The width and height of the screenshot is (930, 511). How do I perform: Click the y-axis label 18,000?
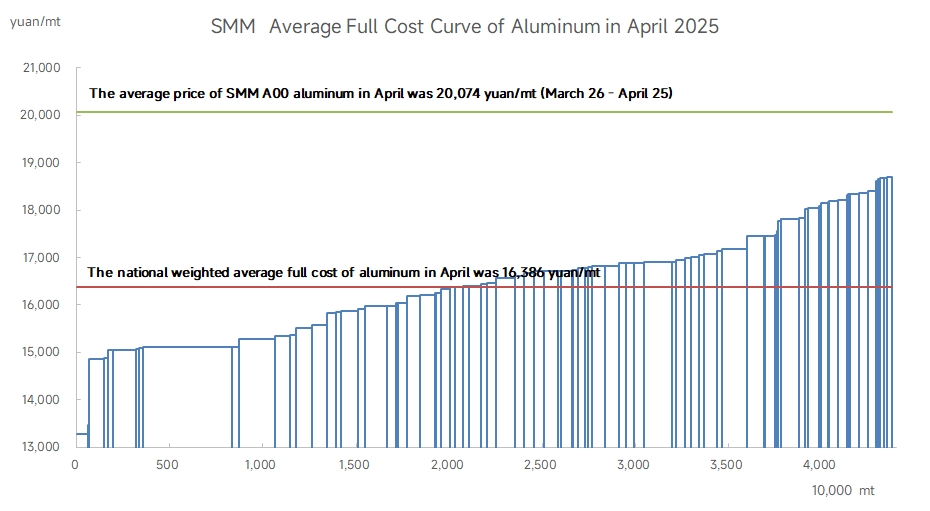[42, 210]
